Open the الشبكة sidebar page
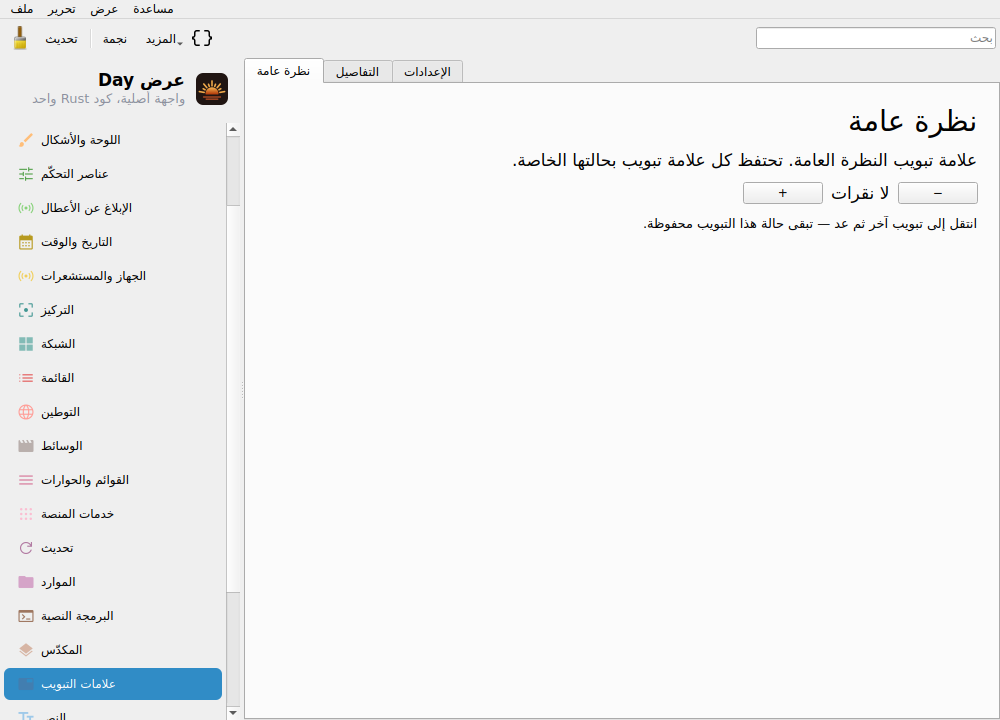The width and height of the screenshot is (1000, 720). click(113, 344)
